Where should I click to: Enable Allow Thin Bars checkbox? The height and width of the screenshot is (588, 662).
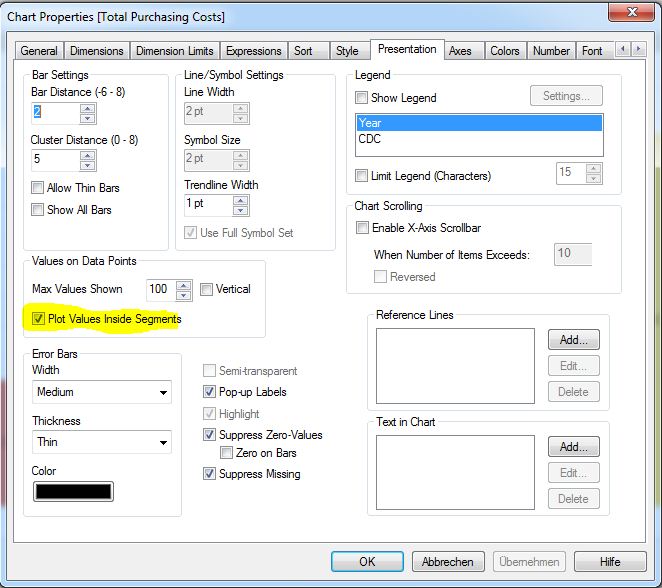pyautogui.click(x=38, y=187)
